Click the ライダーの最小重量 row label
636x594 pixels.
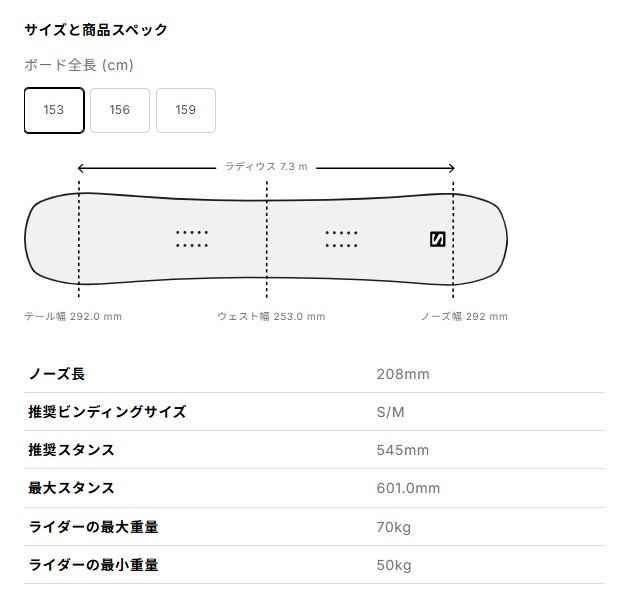click(x=93, y=565)
